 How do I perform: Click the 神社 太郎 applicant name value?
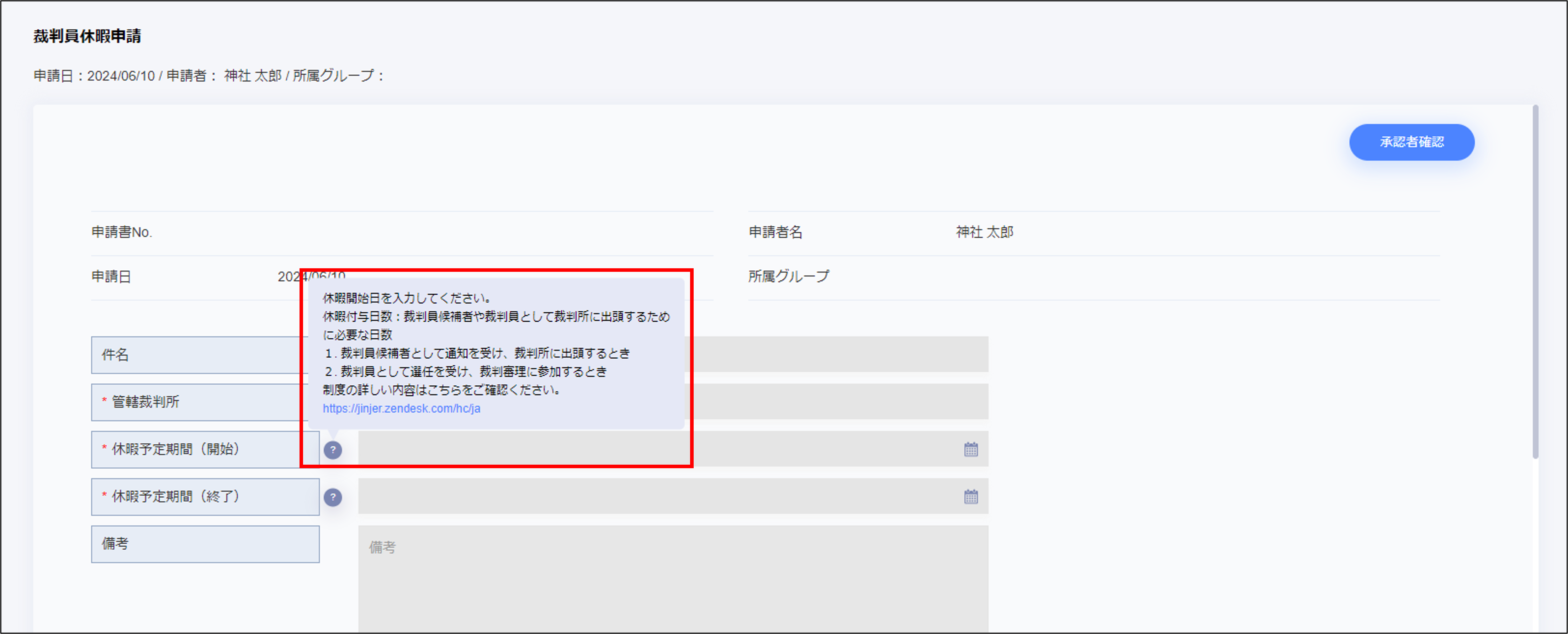(984, 232)
